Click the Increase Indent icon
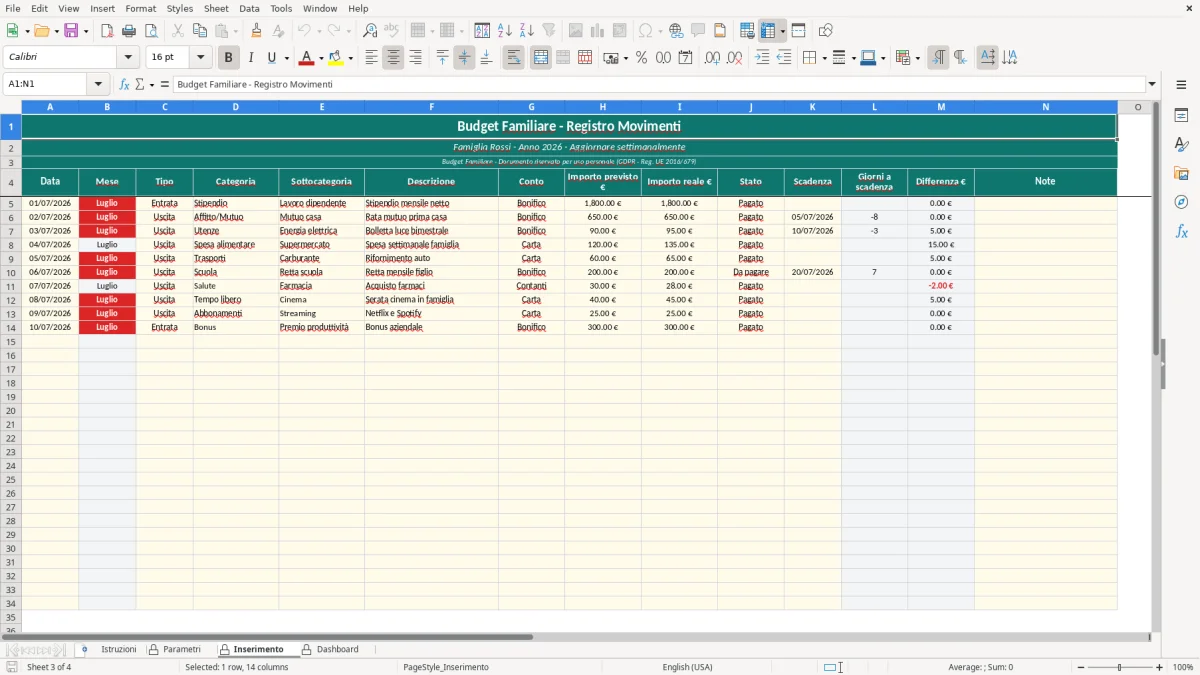 [762, 58]
